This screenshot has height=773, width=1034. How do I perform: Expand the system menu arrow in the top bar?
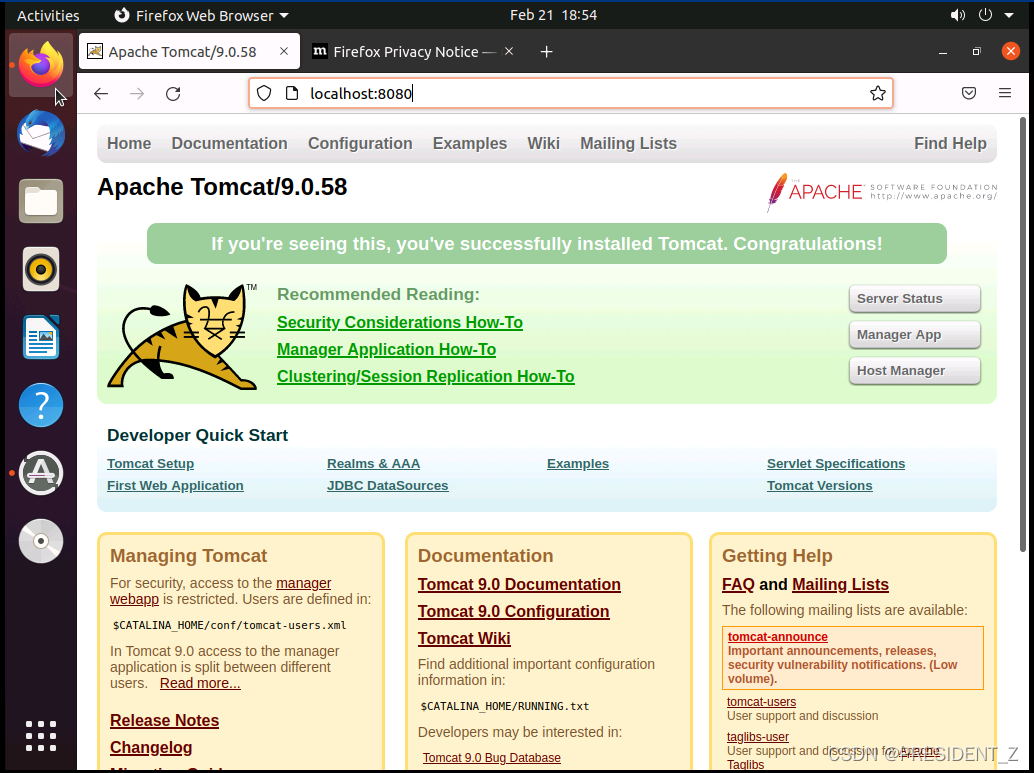tap(1009, 15)
